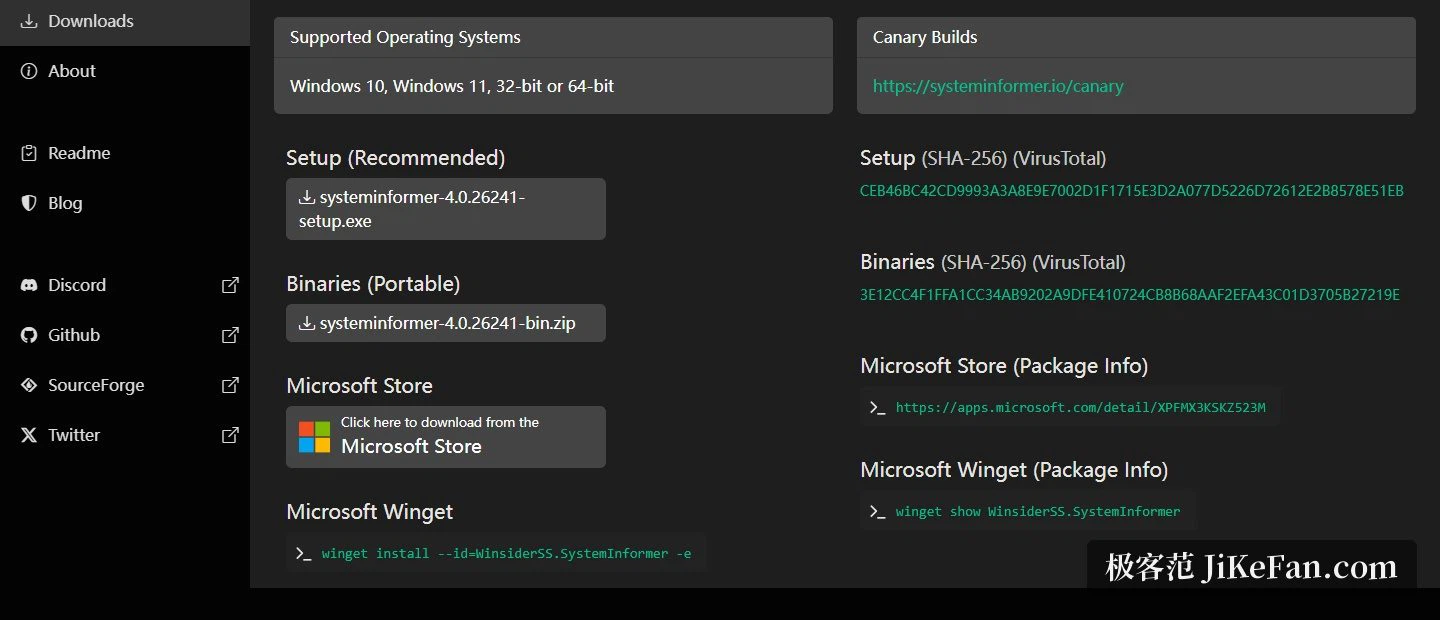Viewport: 1440px width, 620px height.
Task: Click download icon on setup.exe button
Action: click(307, 197)
